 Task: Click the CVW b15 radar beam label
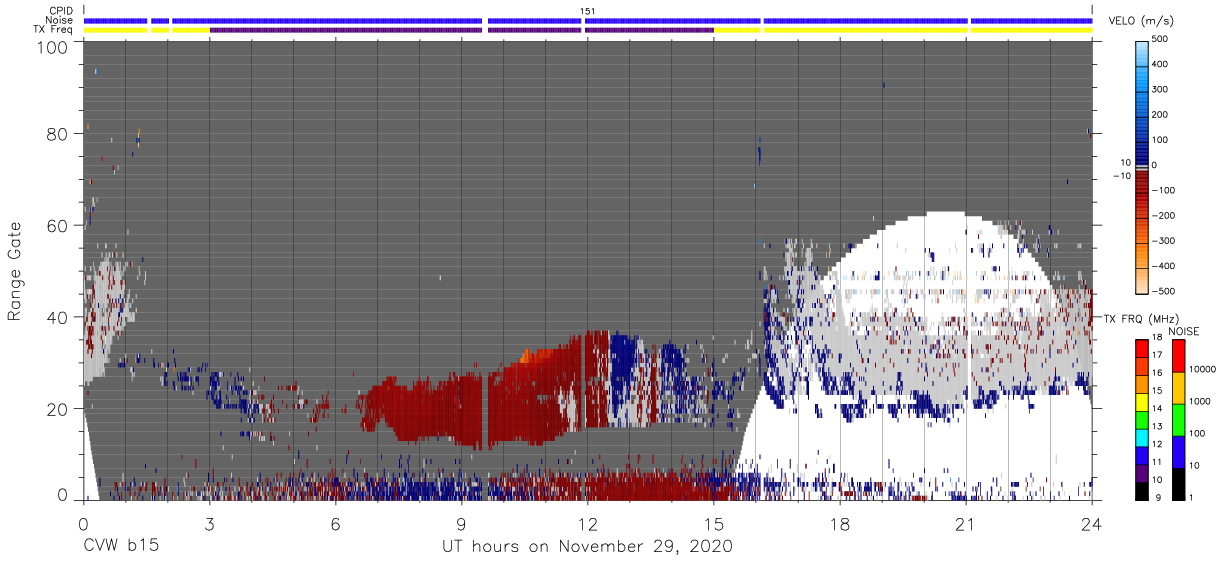coord(120,547)
